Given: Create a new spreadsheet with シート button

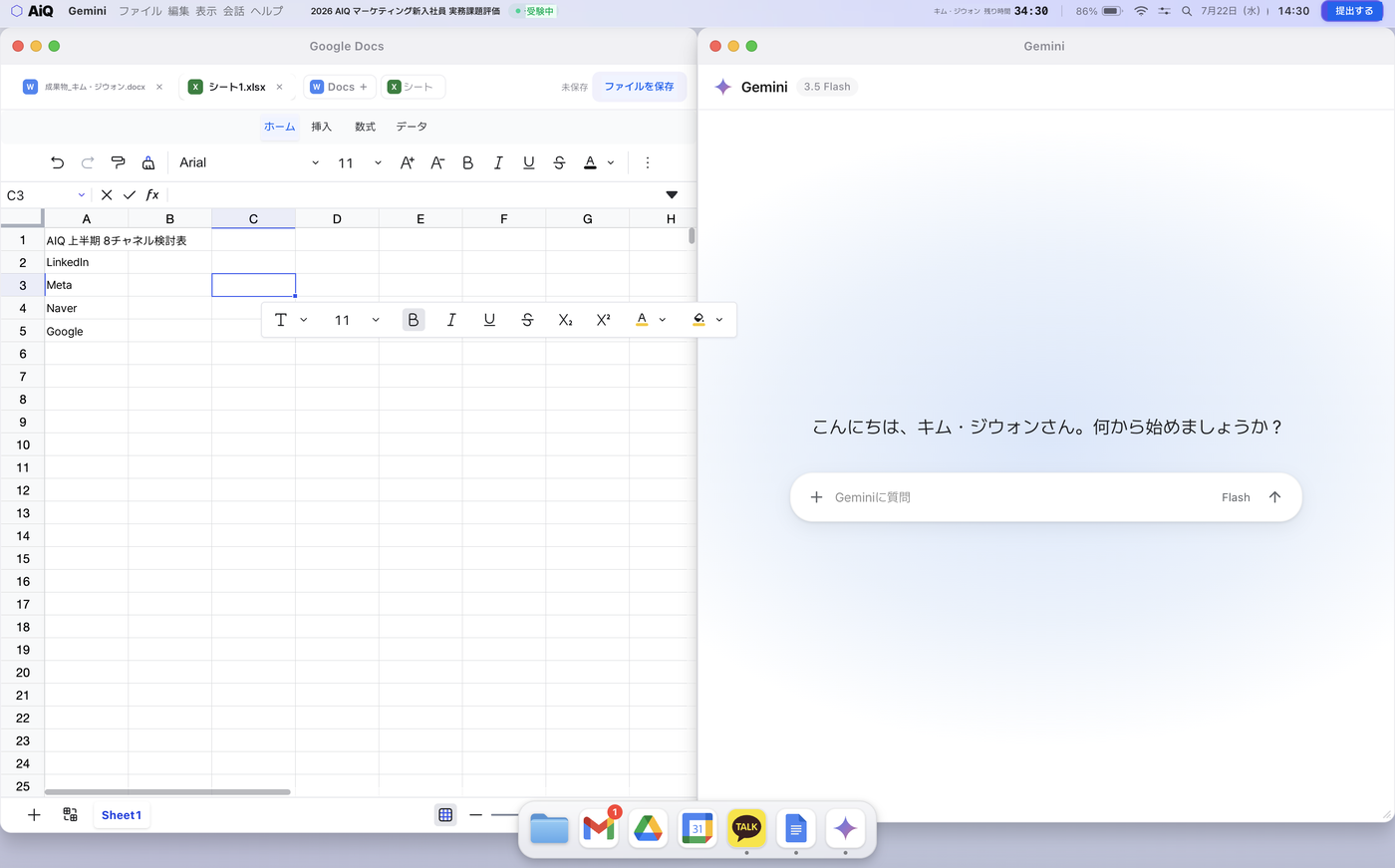Looking at the screenshot, I should [413, 87].
